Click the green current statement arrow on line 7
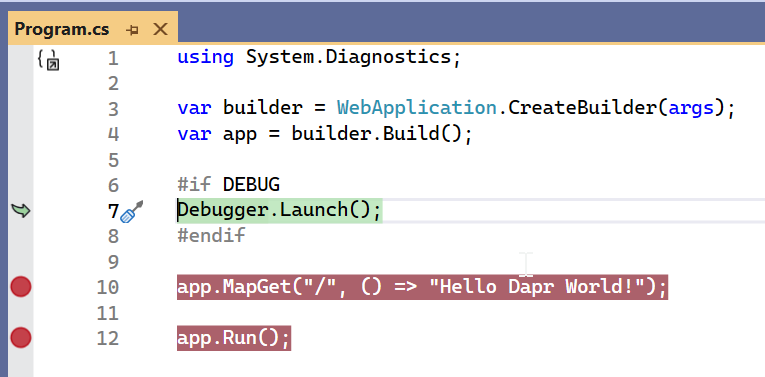Screen dimensions: 765x377 tap(20, 211)
